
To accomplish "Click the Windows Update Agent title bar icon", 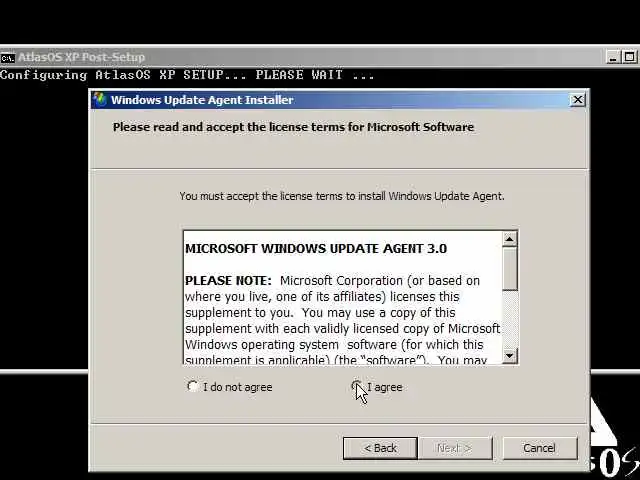I will [100, 100].
